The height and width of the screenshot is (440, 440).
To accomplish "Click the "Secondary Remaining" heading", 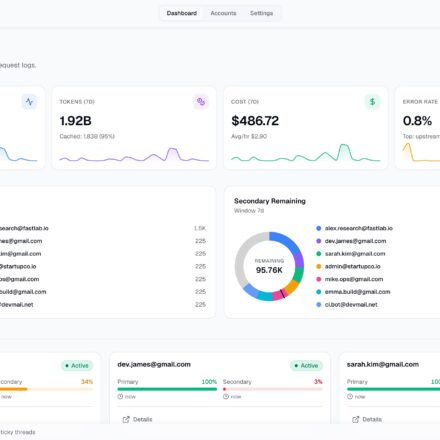I will pos(270,201).
